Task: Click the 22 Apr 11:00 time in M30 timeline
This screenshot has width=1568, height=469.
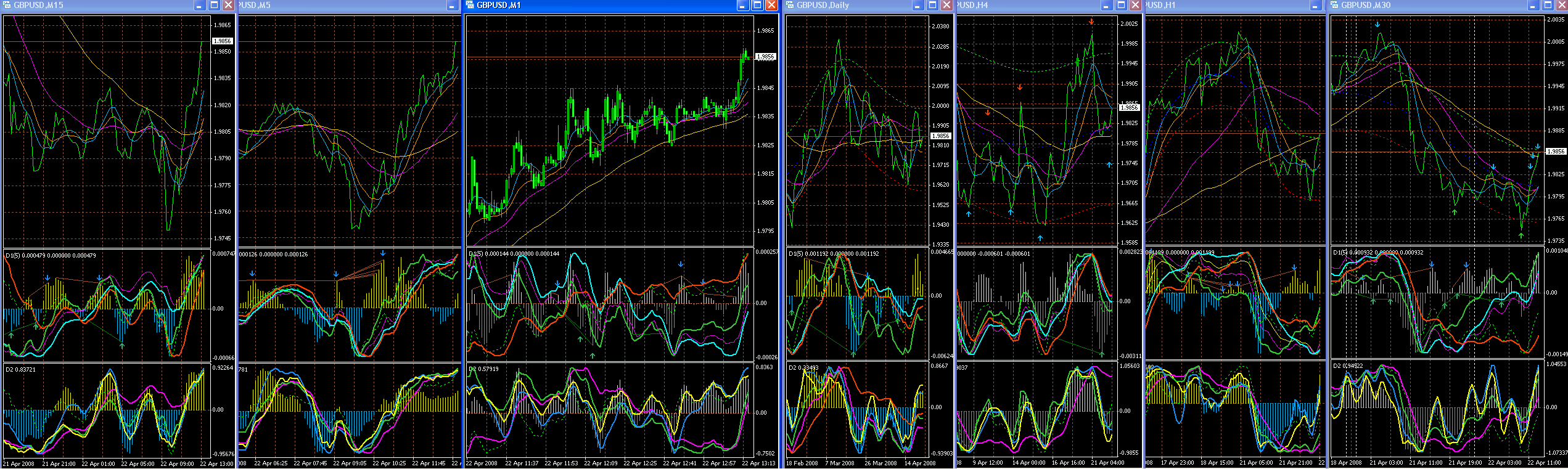Action: (x=1544, y=463)
